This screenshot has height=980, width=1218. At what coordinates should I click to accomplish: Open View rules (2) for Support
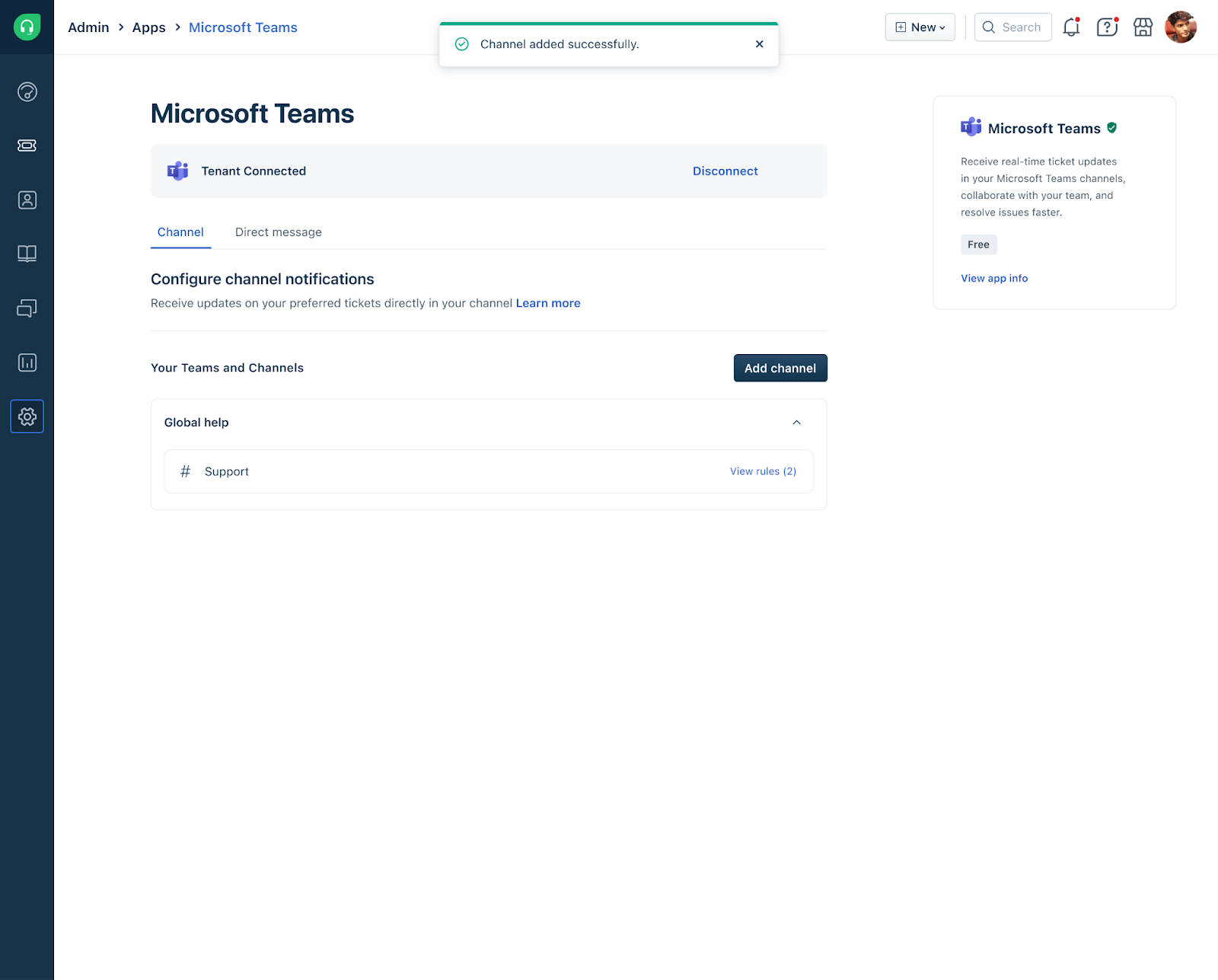763,471
